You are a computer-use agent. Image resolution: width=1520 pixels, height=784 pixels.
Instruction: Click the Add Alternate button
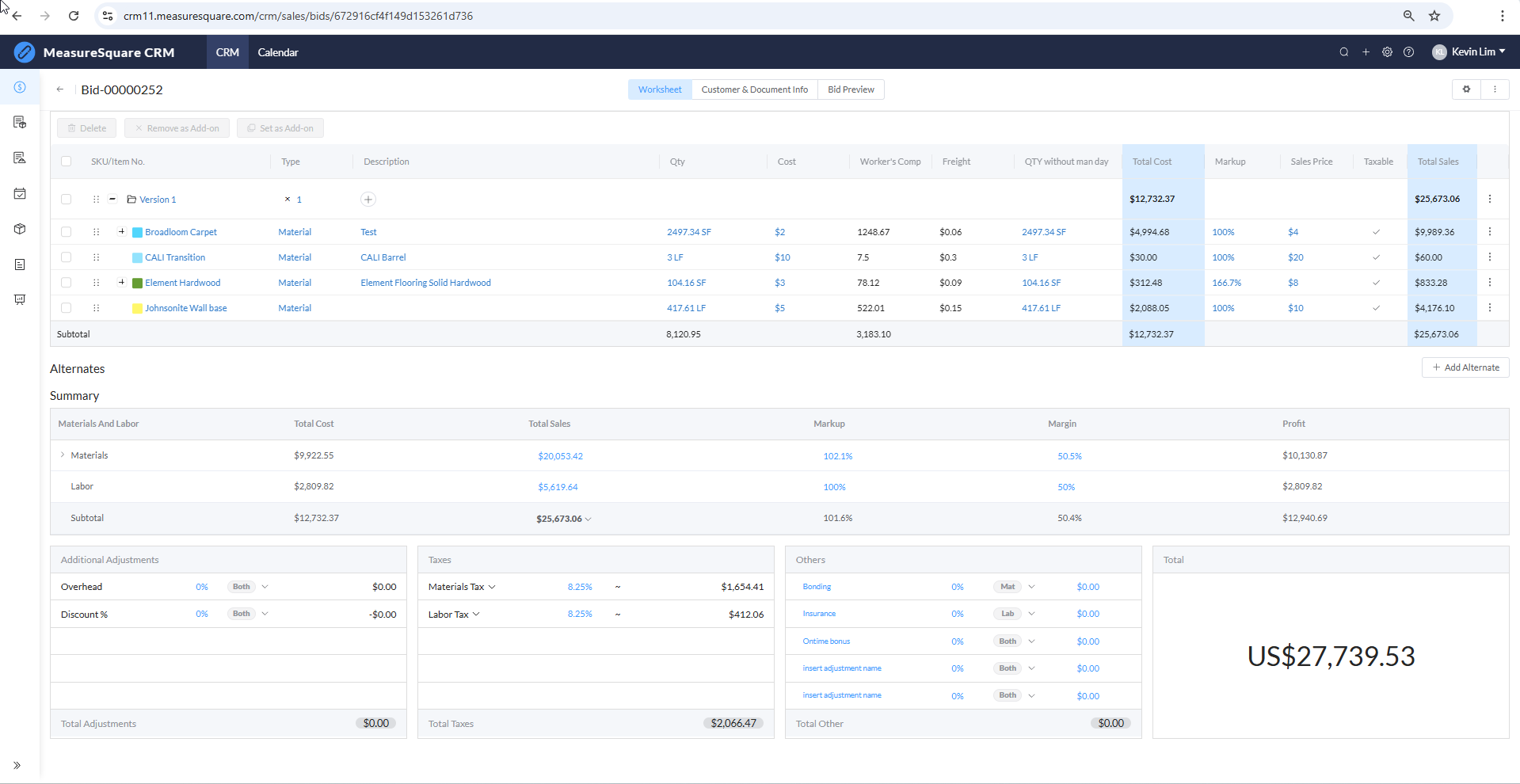[x=1465, y=367]
